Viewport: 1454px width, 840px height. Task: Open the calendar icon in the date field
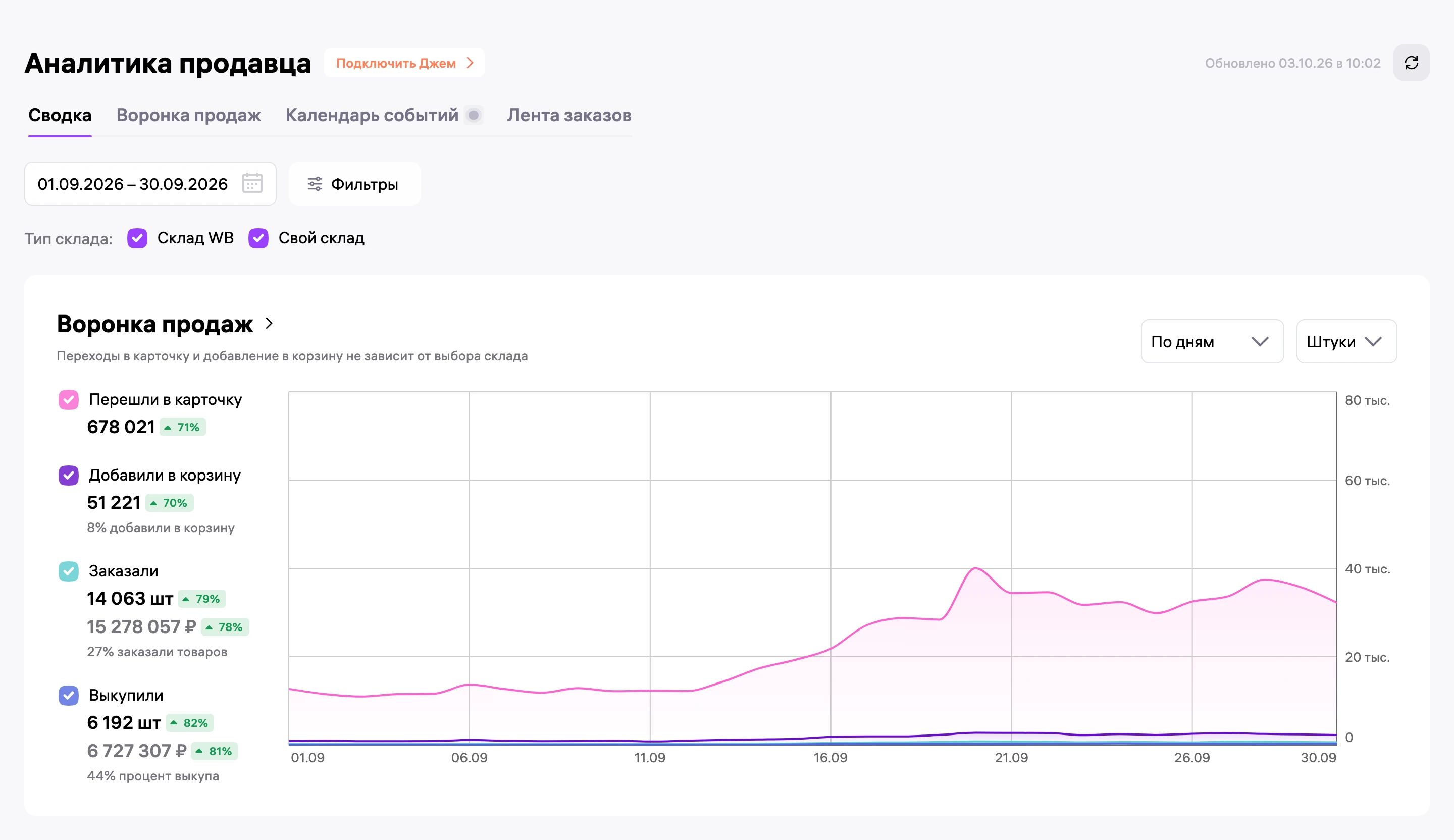pos(252,183)
